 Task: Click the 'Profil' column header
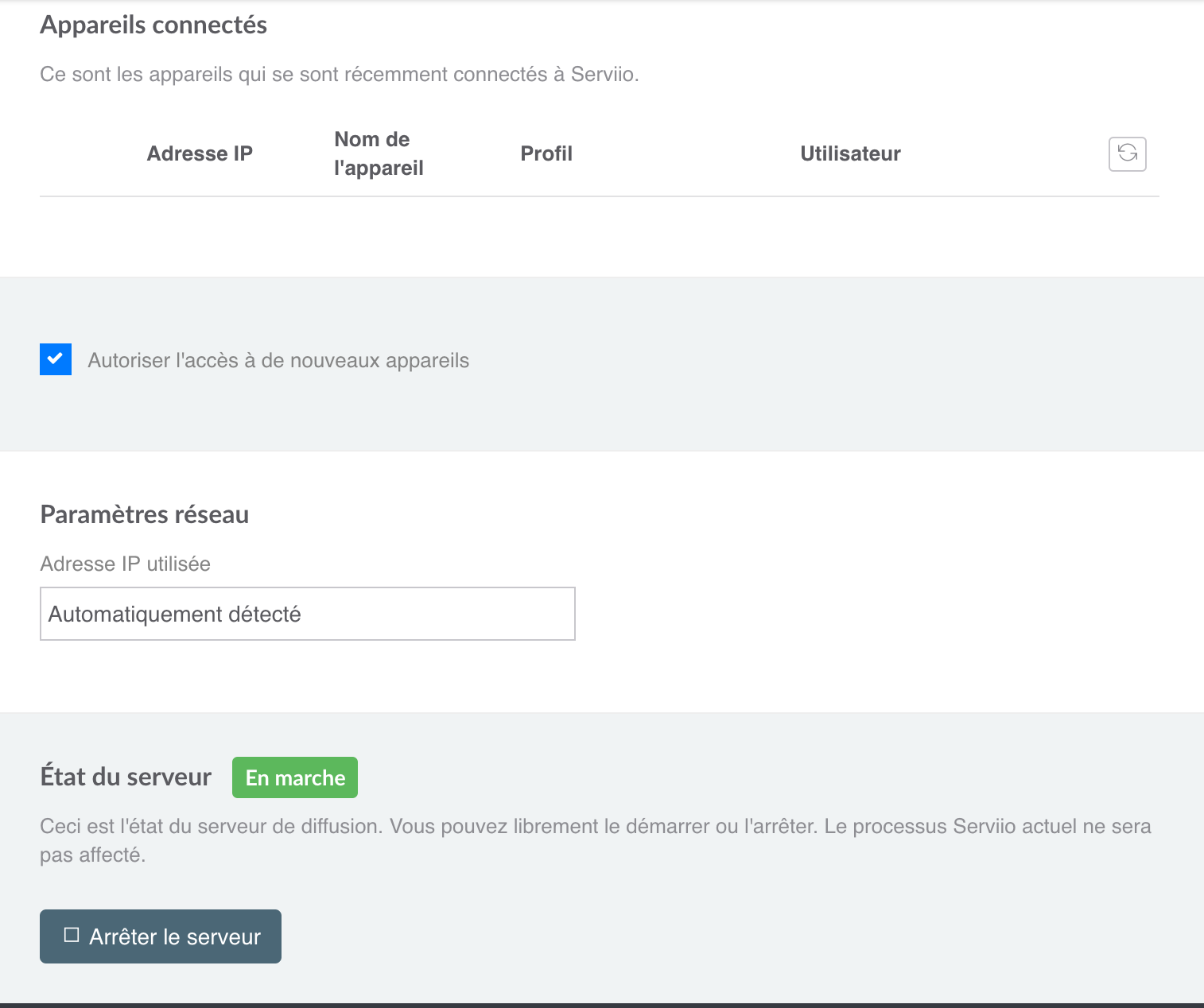(546, 154)
